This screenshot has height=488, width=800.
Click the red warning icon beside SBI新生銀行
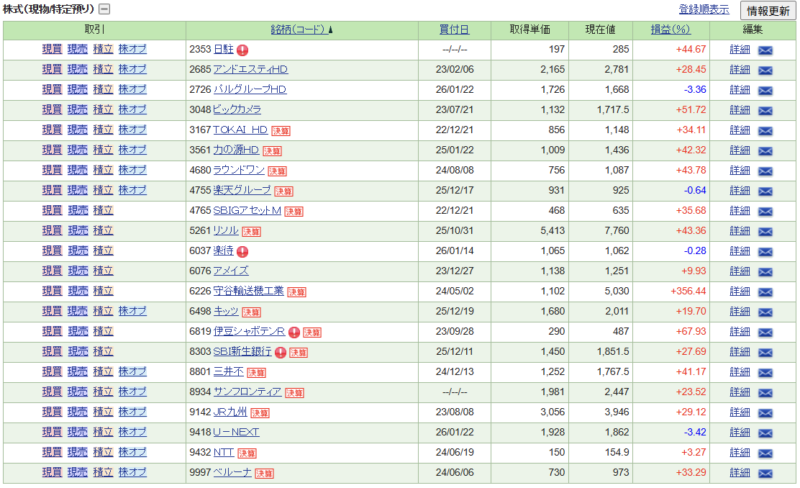coord(281,352)
